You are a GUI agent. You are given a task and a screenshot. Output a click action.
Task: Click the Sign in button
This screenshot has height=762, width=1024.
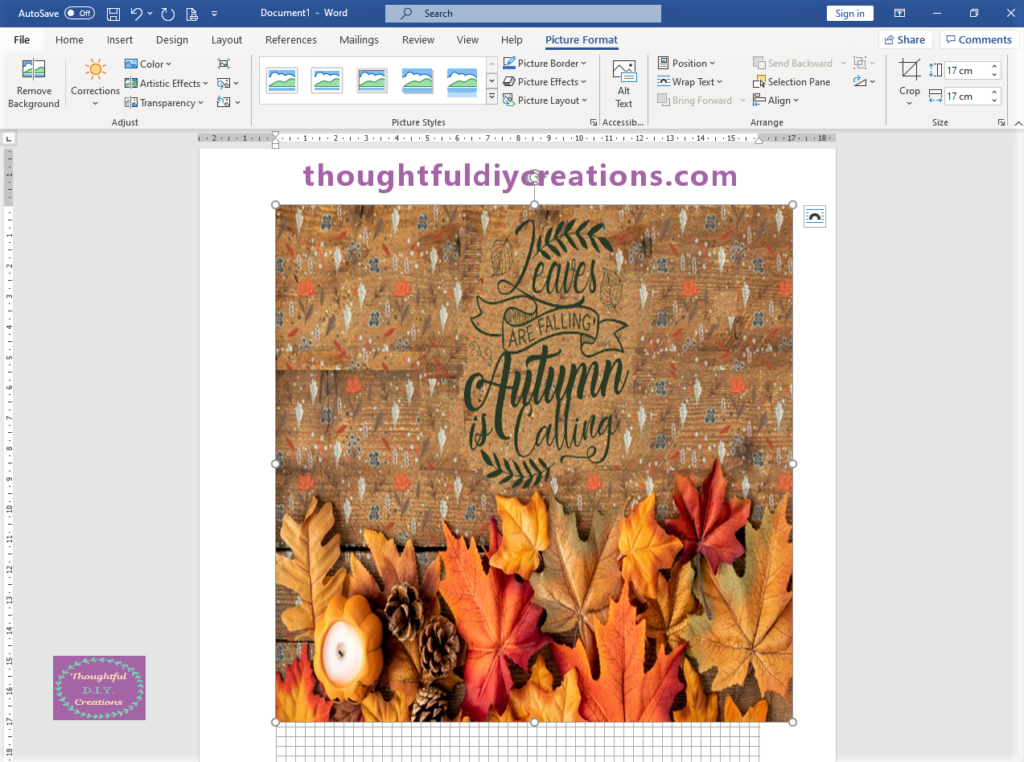coord(850,13)
